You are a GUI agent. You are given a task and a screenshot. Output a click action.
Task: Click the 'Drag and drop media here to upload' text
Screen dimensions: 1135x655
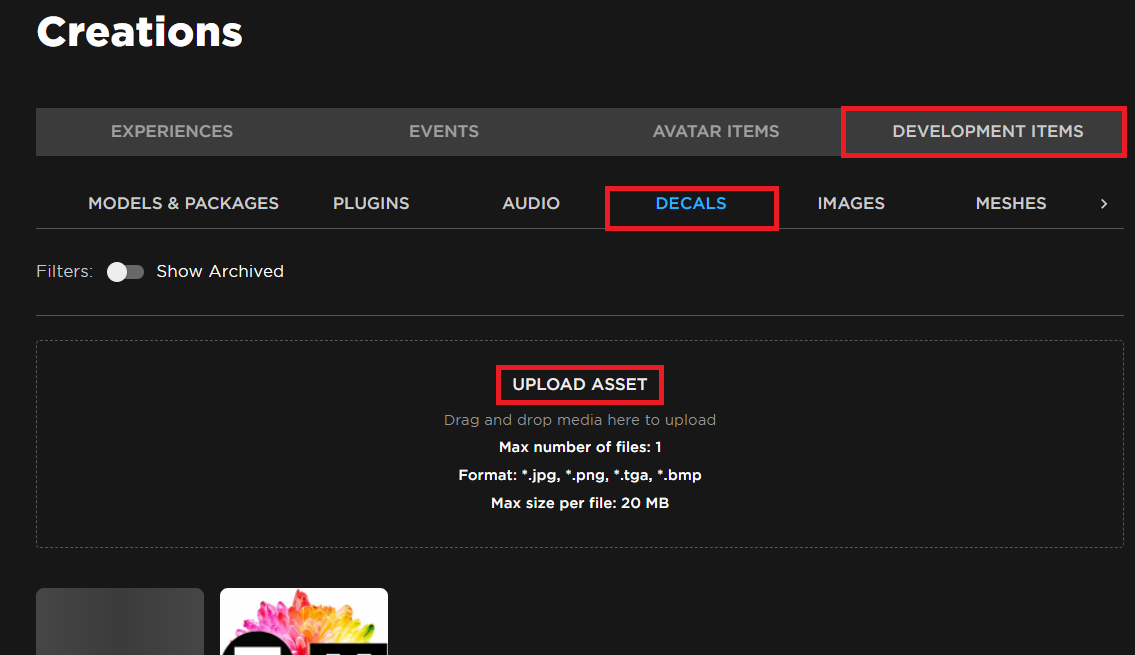[x=580, y=420]
